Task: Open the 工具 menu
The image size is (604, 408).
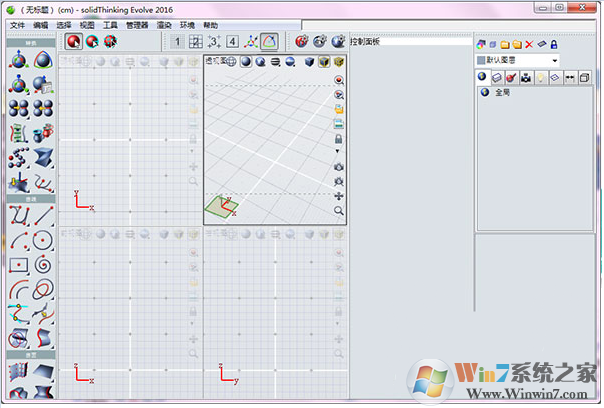Action: 110,25
